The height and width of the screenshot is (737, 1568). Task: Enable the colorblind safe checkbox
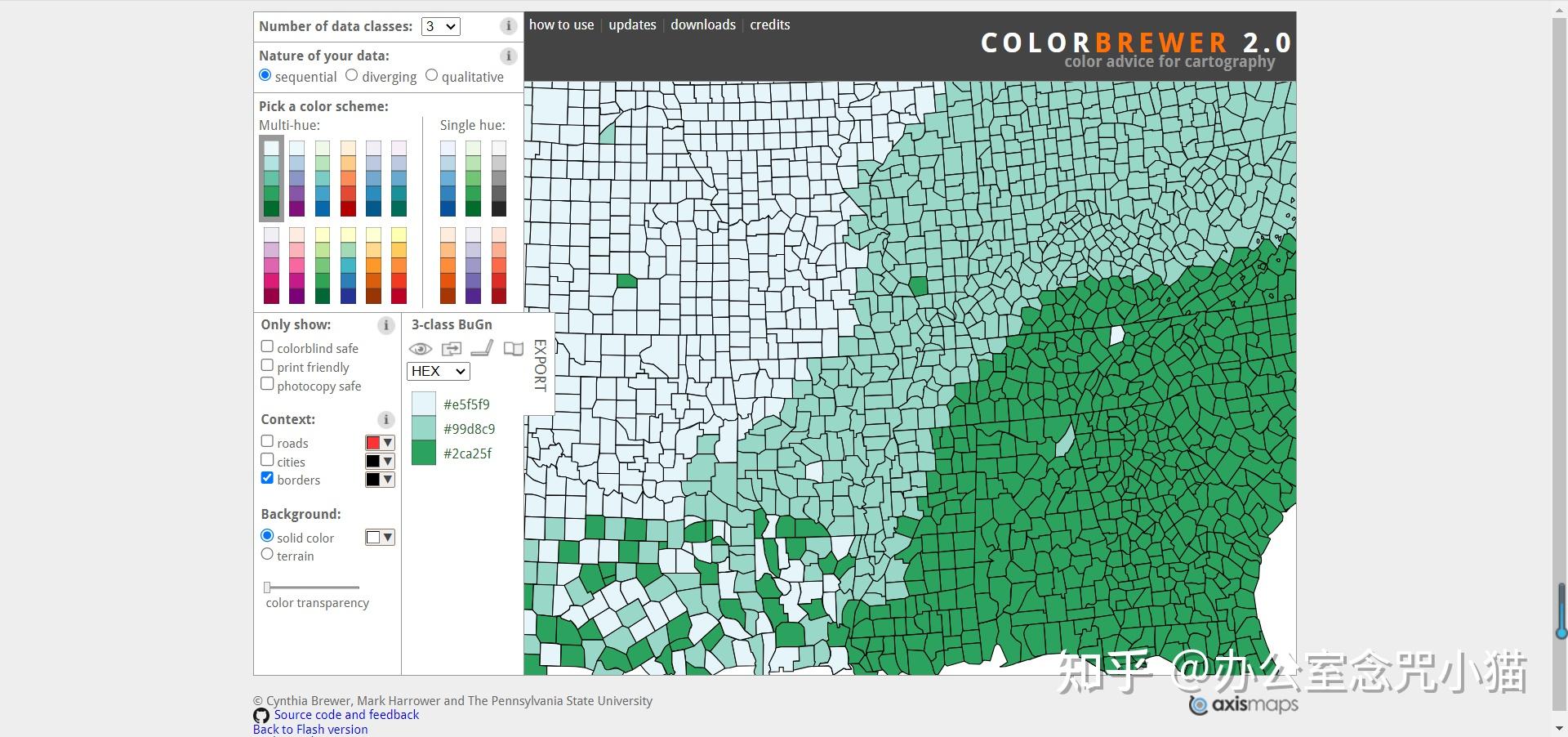(x=267, y=346)
